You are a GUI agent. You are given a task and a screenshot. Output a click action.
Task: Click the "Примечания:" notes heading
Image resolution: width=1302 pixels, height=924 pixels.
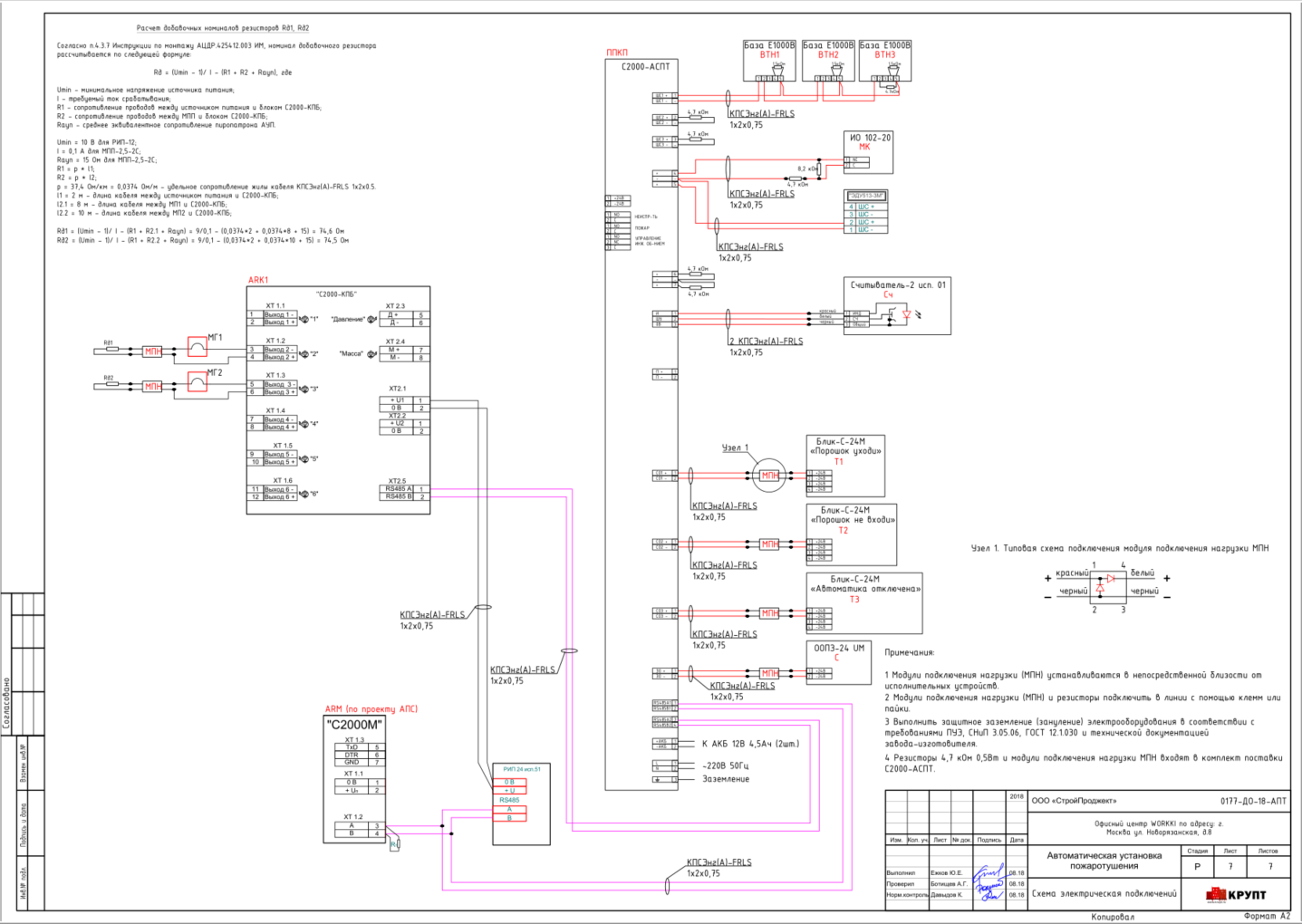pyautogui.click(x=909, y=652)
